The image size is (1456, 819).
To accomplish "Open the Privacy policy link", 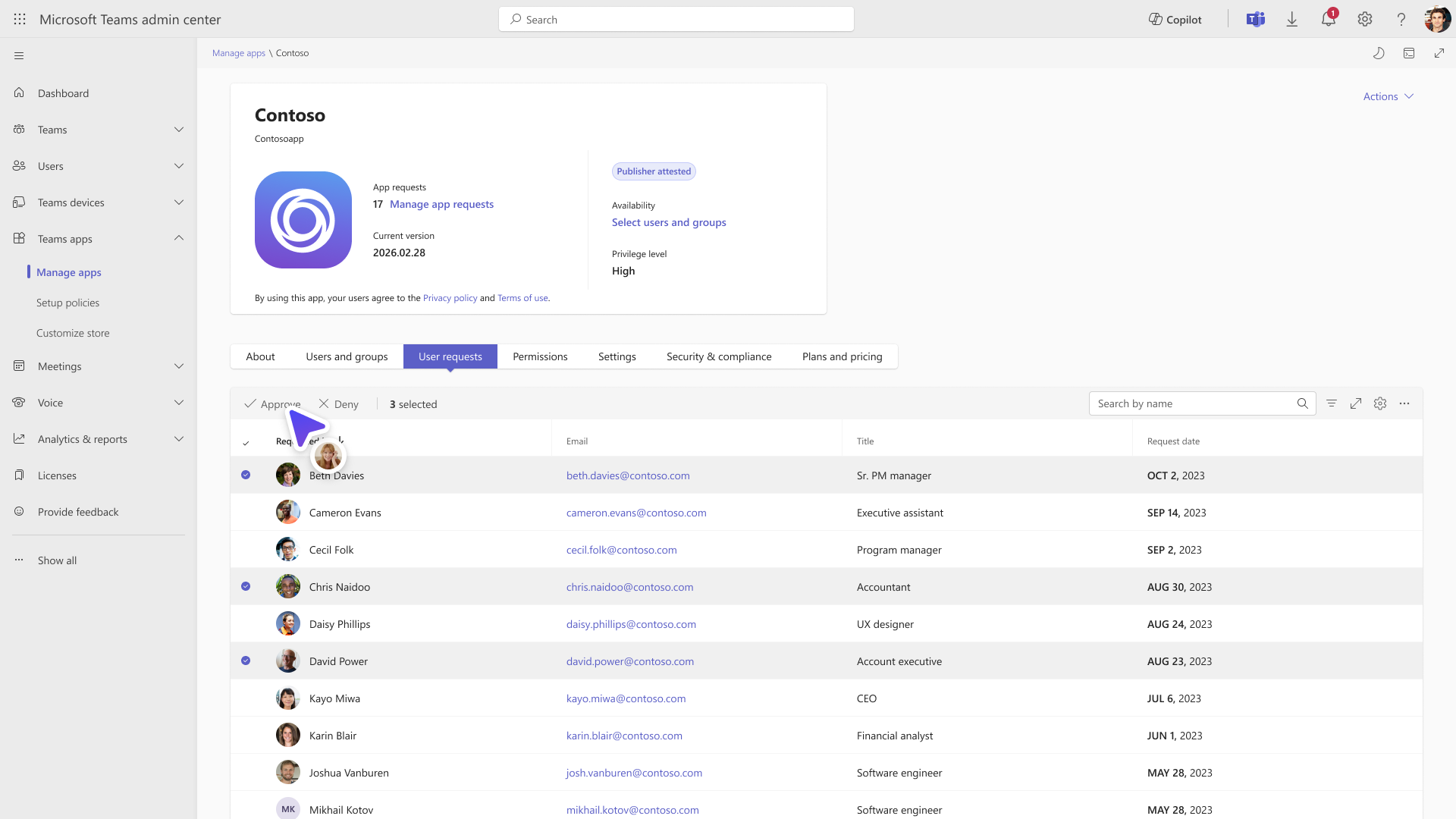I will click(x=450, y=298).
